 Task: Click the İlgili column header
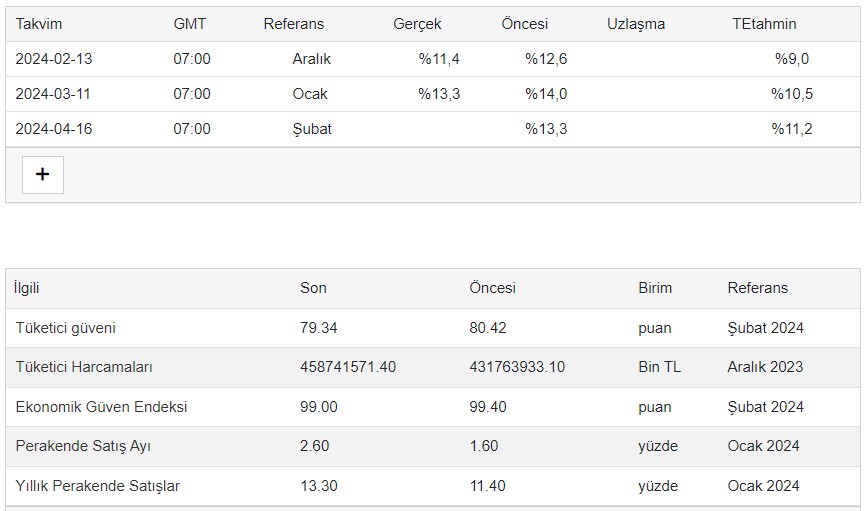coord(26,288)
